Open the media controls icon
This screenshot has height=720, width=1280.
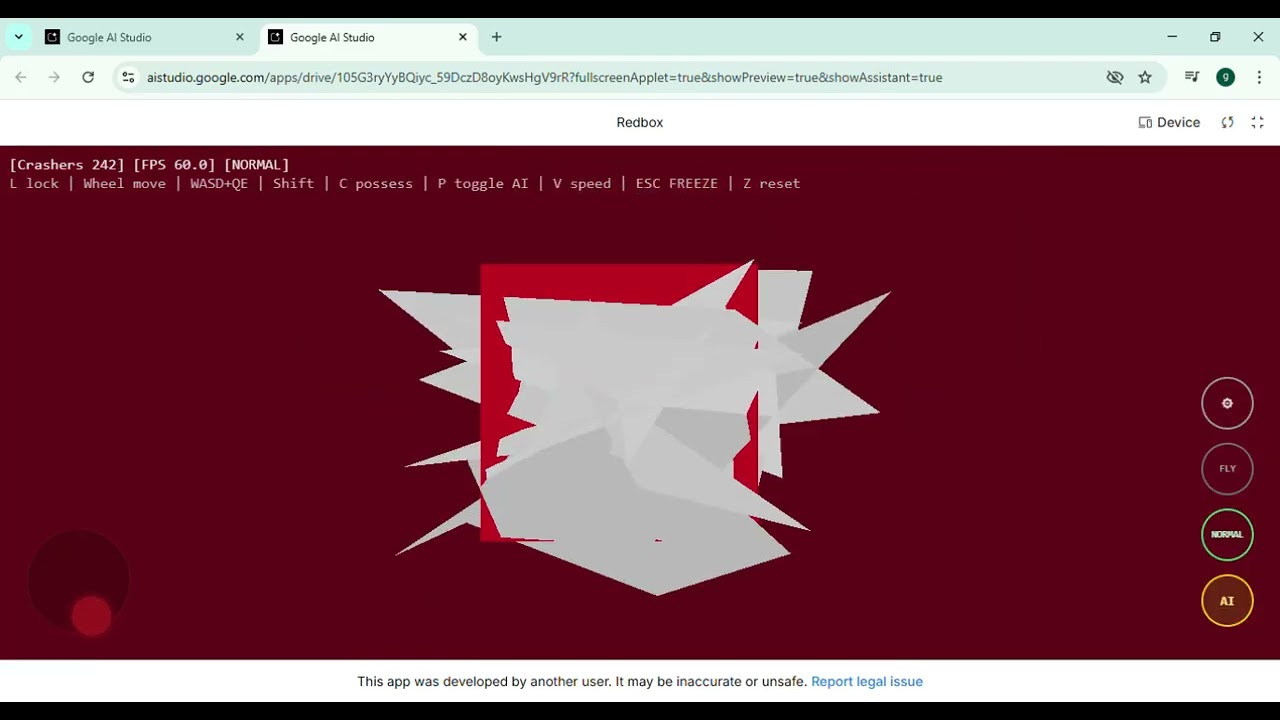click(x=1192, y=77)
